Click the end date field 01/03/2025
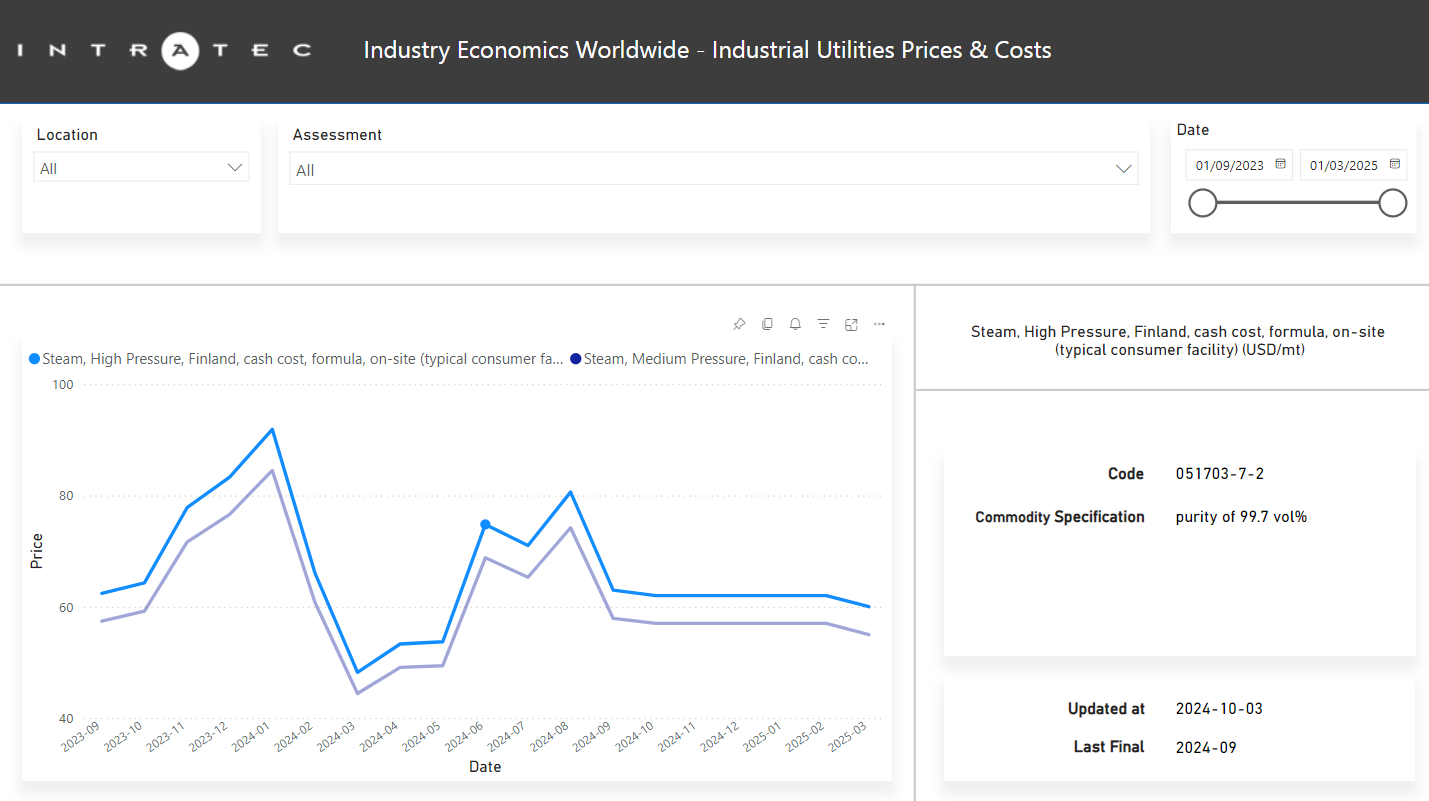 tap(1343, 166)
